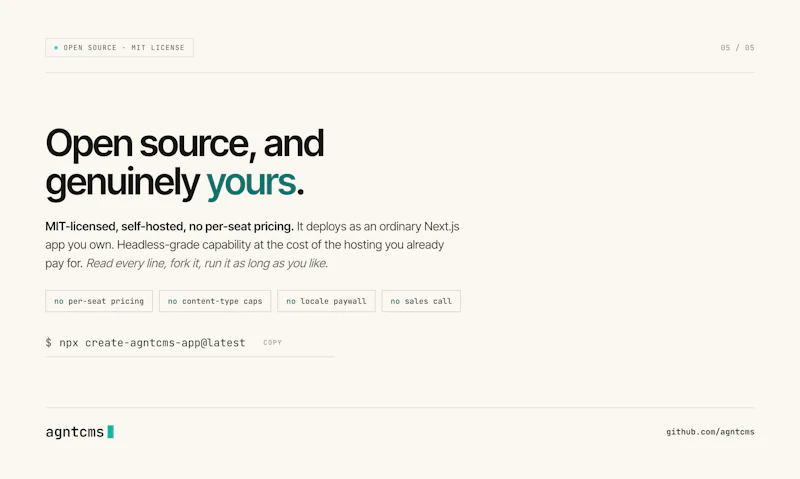The image size is (800, 479).
Task: Click the agntcms logo text
Action: click(74, 432)
